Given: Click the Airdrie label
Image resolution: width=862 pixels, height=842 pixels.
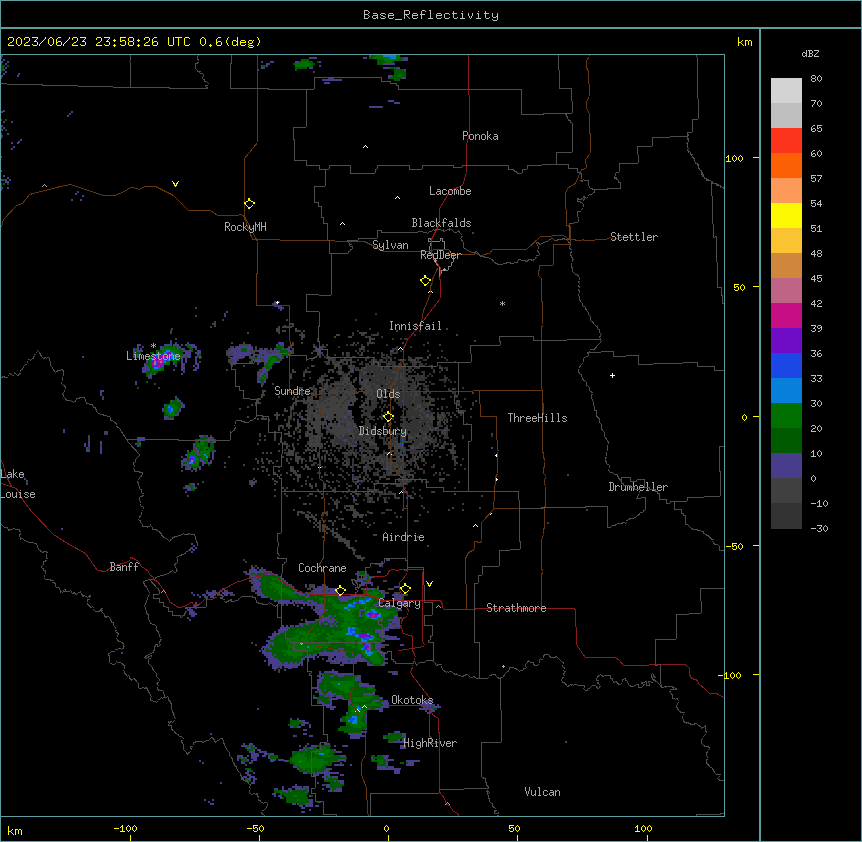Looking at the screenshot, I should (404, 537).
